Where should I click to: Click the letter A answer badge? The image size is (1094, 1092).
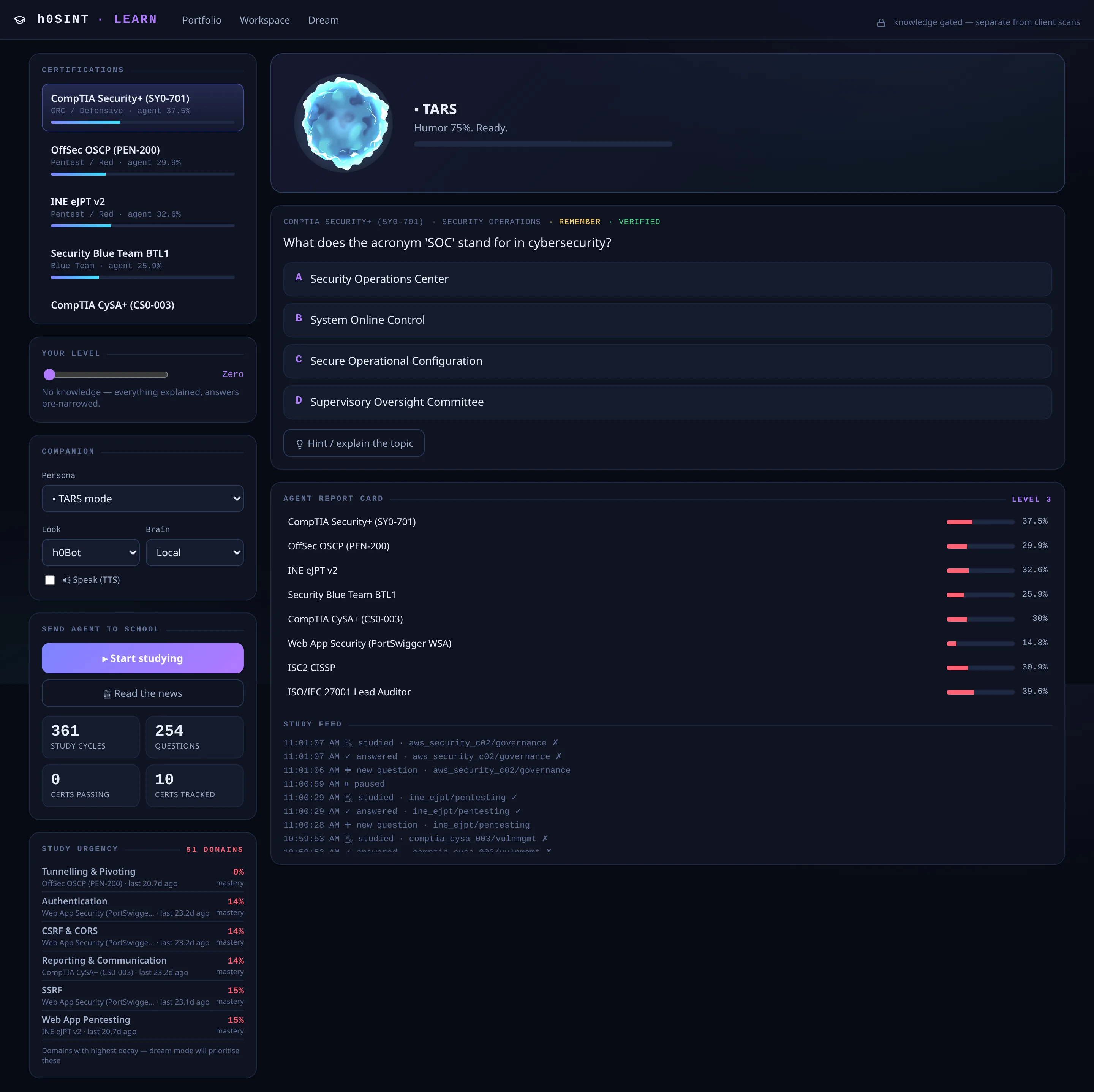point(299,277)
